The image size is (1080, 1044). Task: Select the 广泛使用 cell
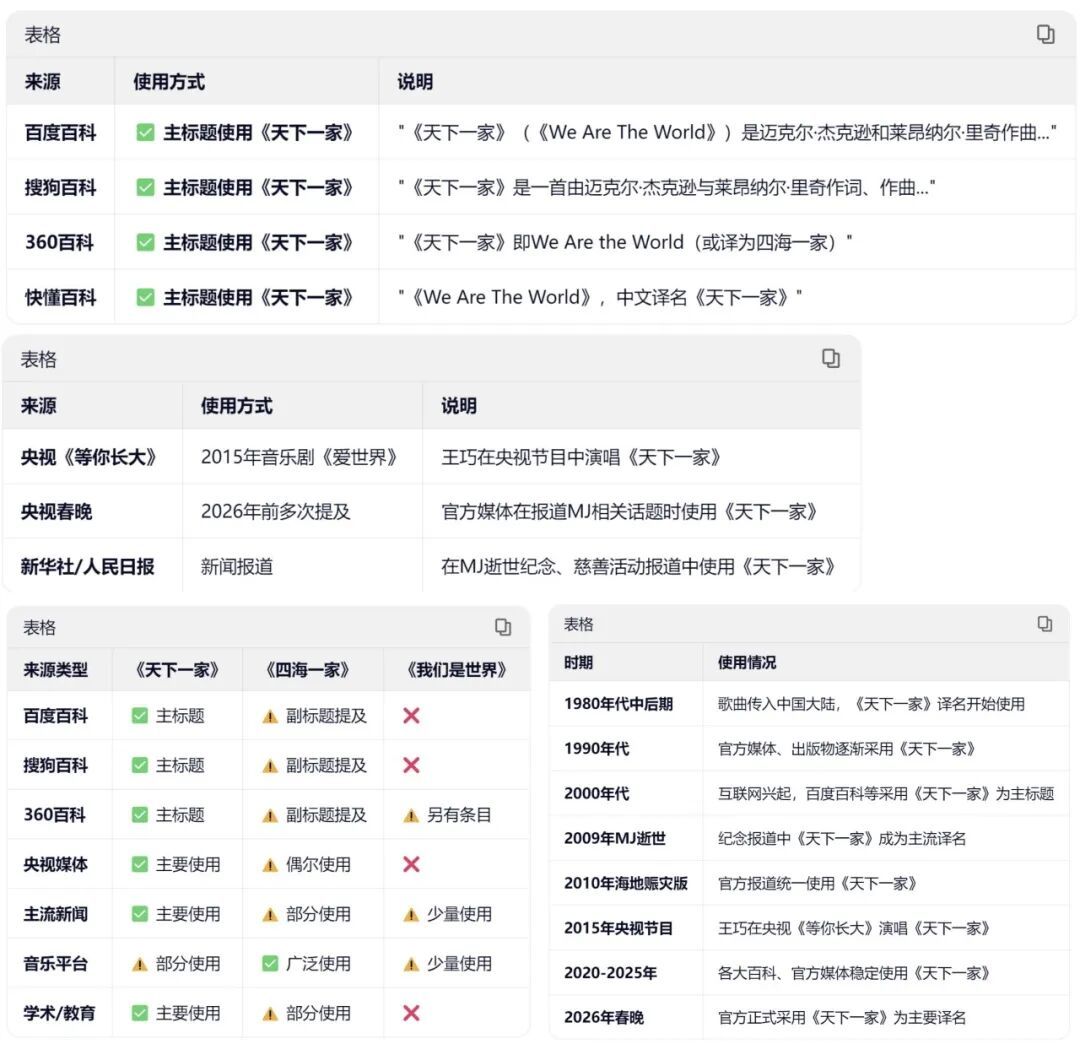[318, 963]
